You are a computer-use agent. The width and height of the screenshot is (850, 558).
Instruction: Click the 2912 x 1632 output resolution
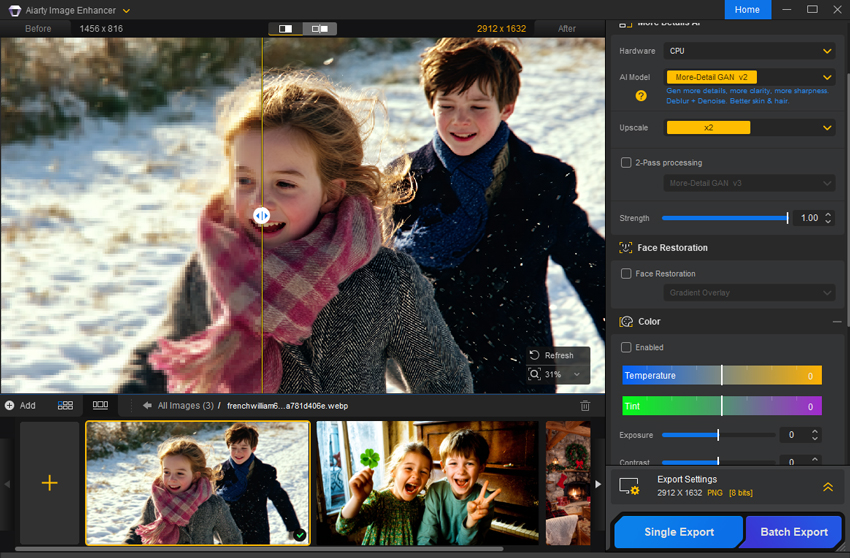point(501,29)
